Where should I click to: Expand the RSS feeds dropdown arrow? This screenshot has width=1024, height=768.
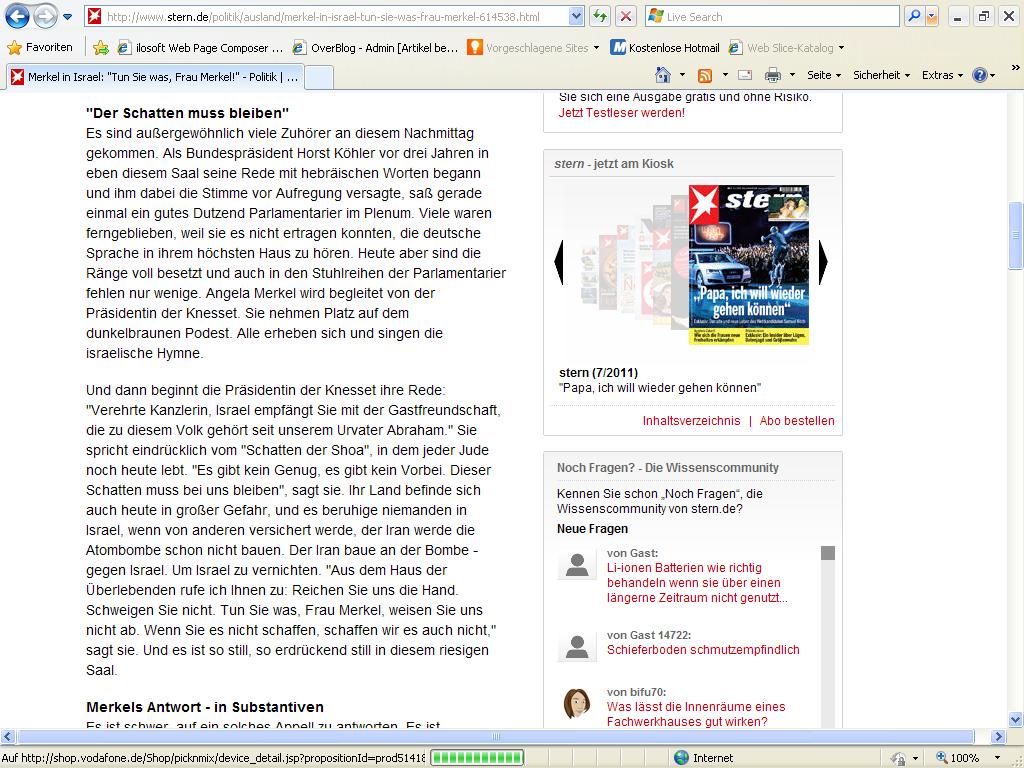click(725, 75)
